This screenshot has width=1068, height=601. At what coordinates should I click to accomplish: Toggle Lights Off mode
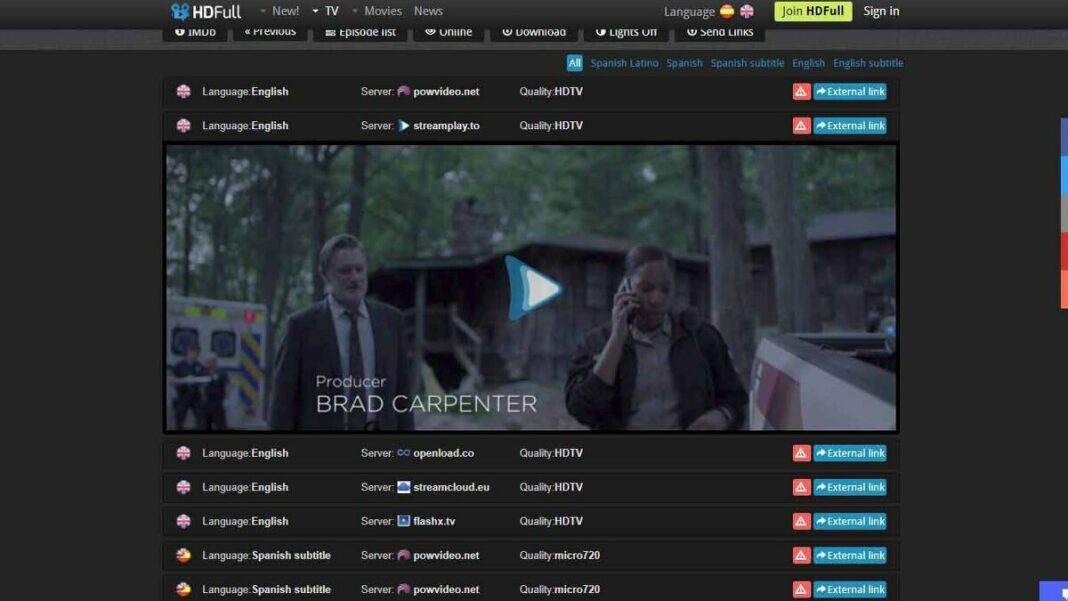(x=626, y=32)
